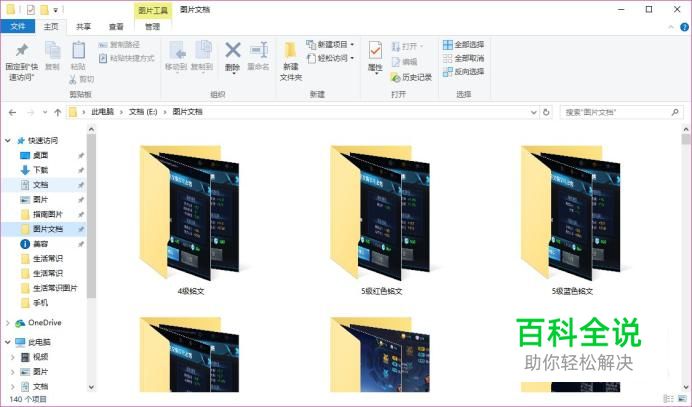Screen dimensions: 692x407
Task: Open the 轻松访问 dropdown
Action: point(330,58)
